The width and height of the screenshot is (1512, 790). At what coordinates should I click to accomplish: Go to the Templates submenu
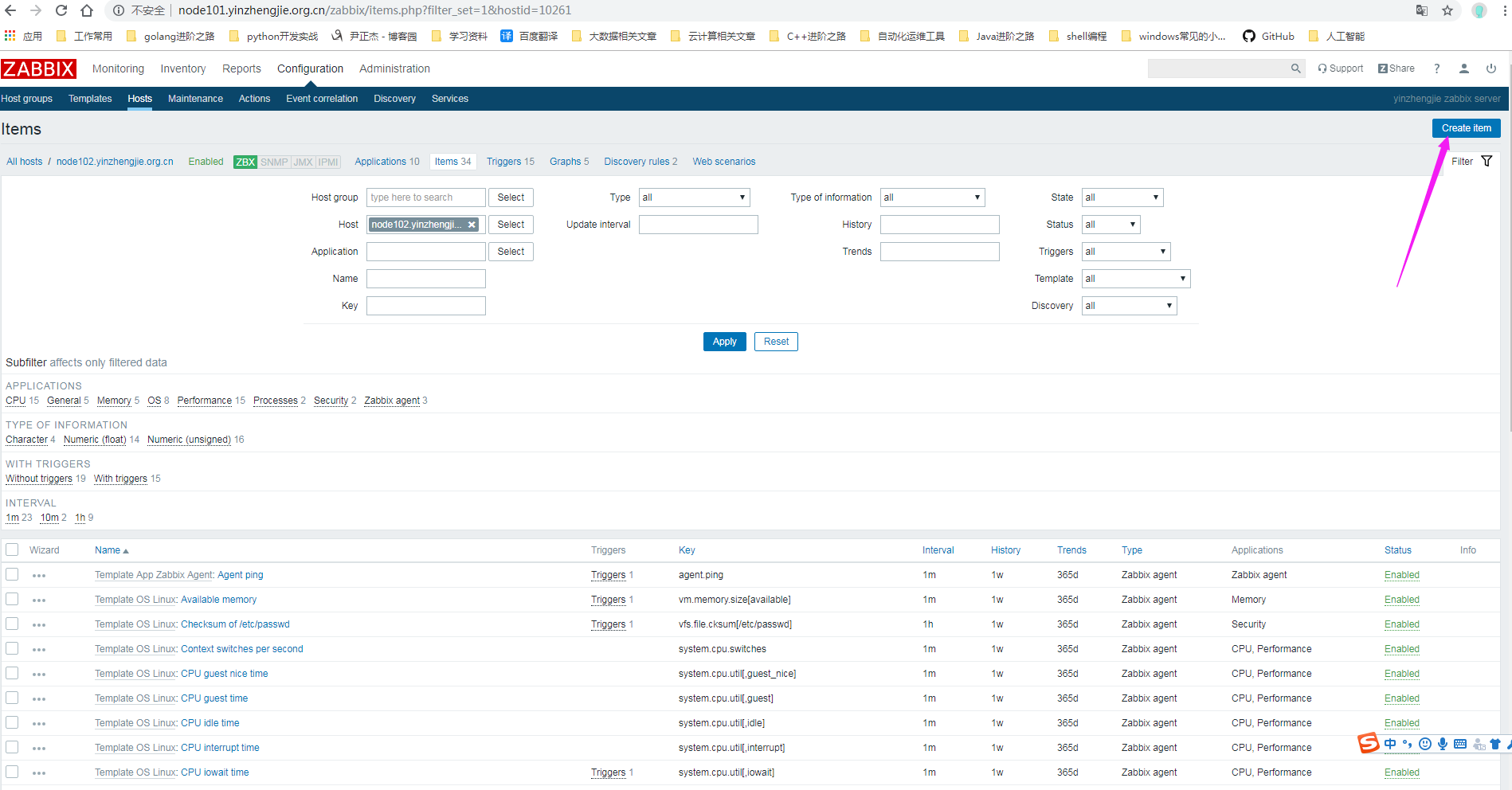pos(90,99)
